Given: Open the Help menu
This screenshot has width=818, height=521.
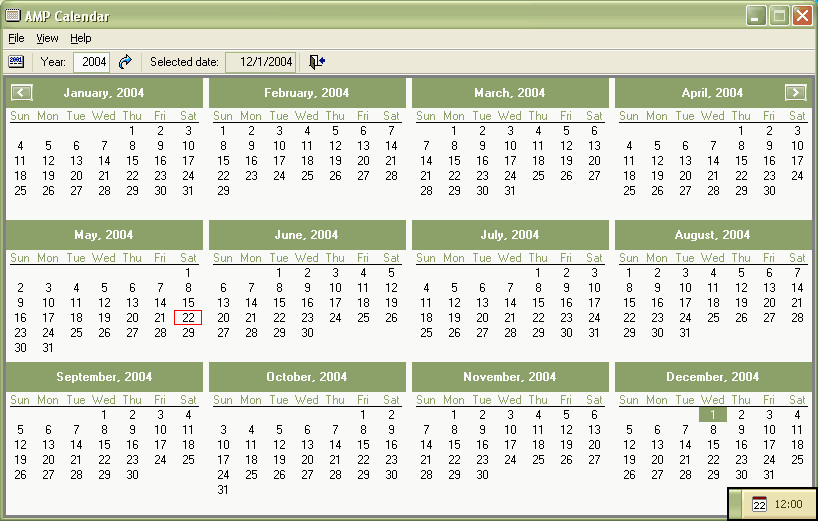Looking at the screenshot, I should click(x=81, y=38).
